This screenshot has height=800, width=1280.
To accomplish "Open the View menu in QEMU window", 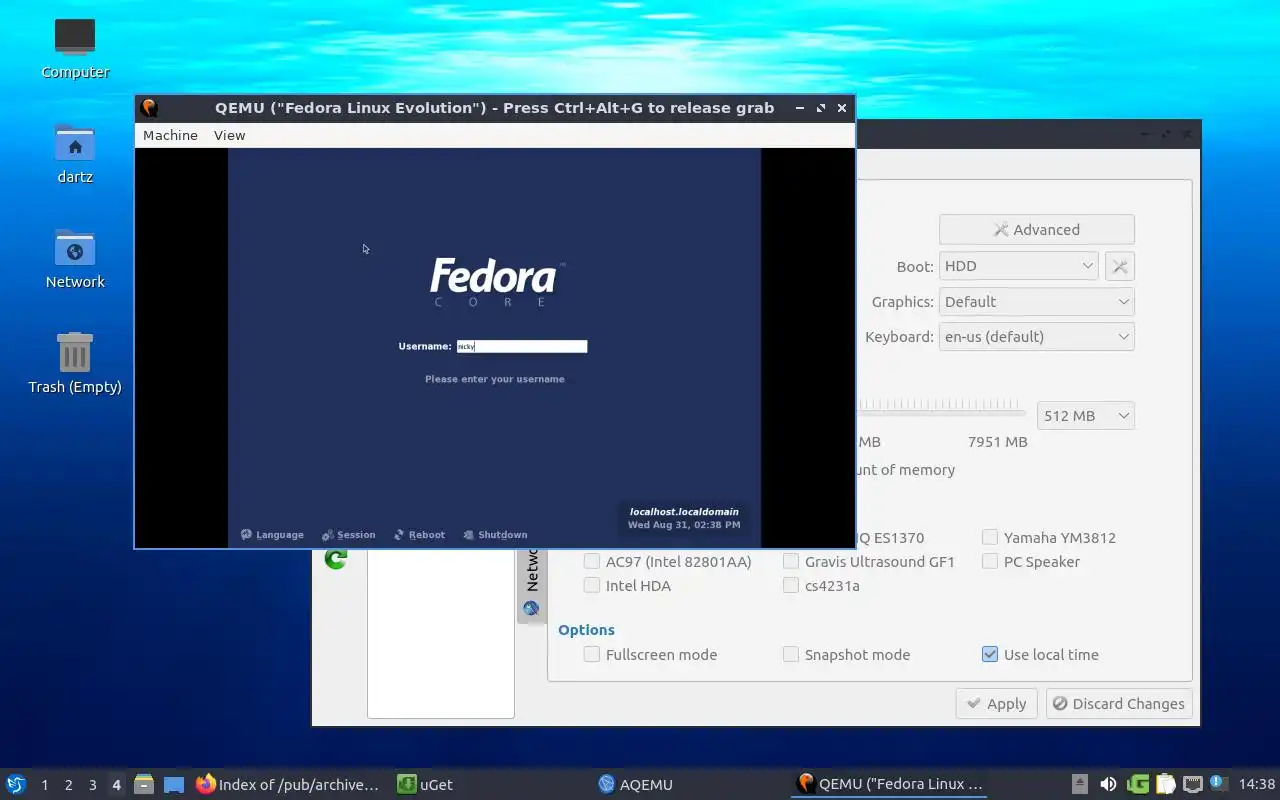I will click(229, 135).
